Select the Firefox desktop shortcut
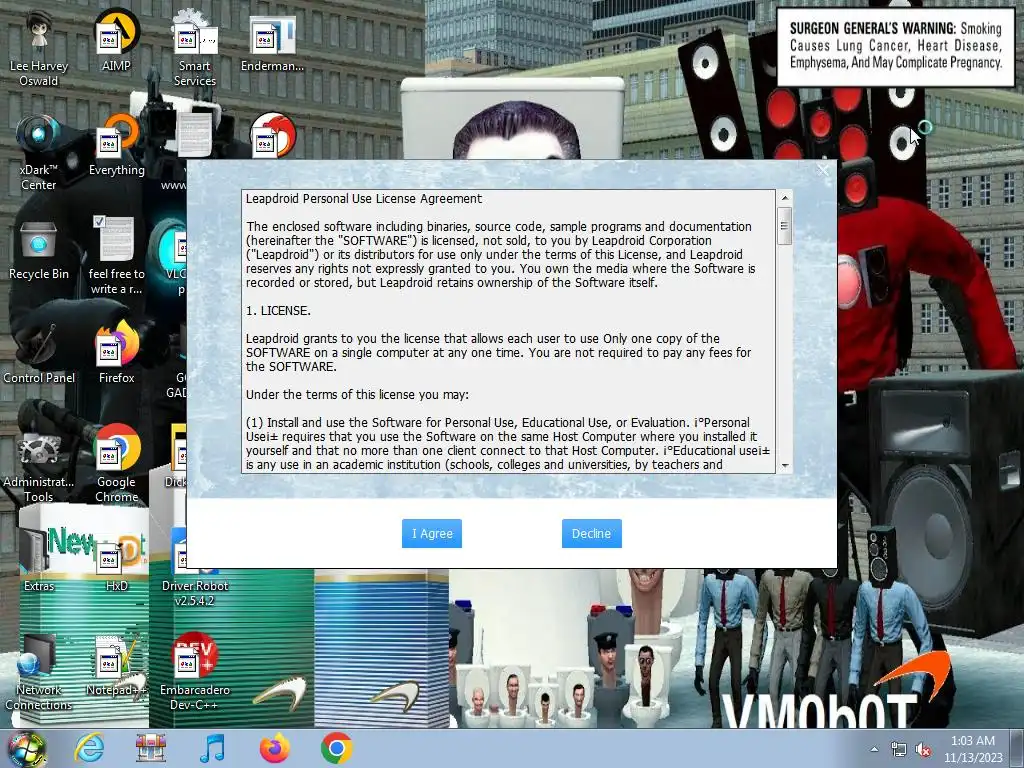This screenshot has height=768, width=1024. [116, 353]
